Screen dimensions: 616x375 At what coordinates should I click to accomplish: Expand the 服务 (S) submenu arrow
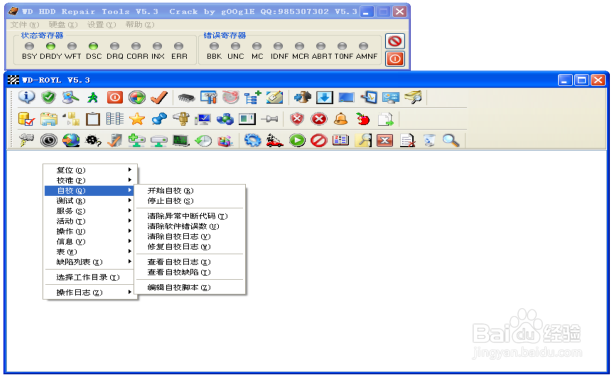coord(130,210)
